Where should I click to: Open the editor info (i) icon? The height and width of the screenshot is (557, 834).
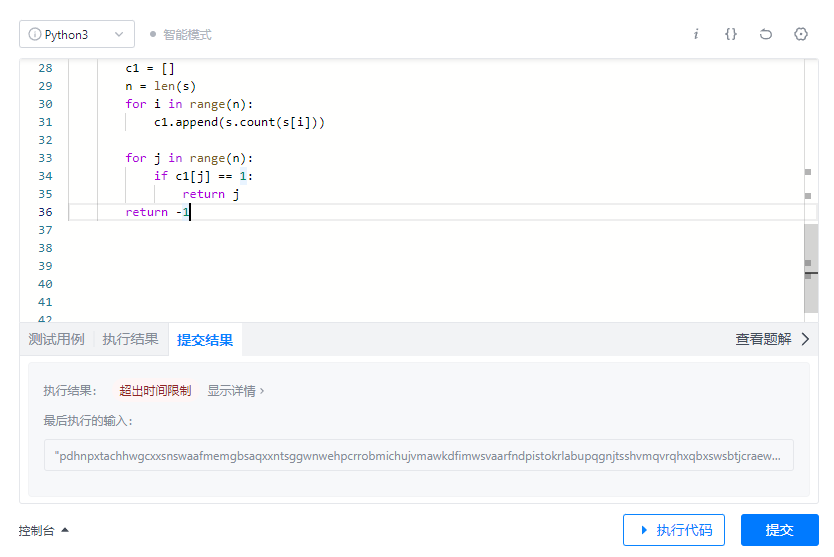click(x=696, y=35)
